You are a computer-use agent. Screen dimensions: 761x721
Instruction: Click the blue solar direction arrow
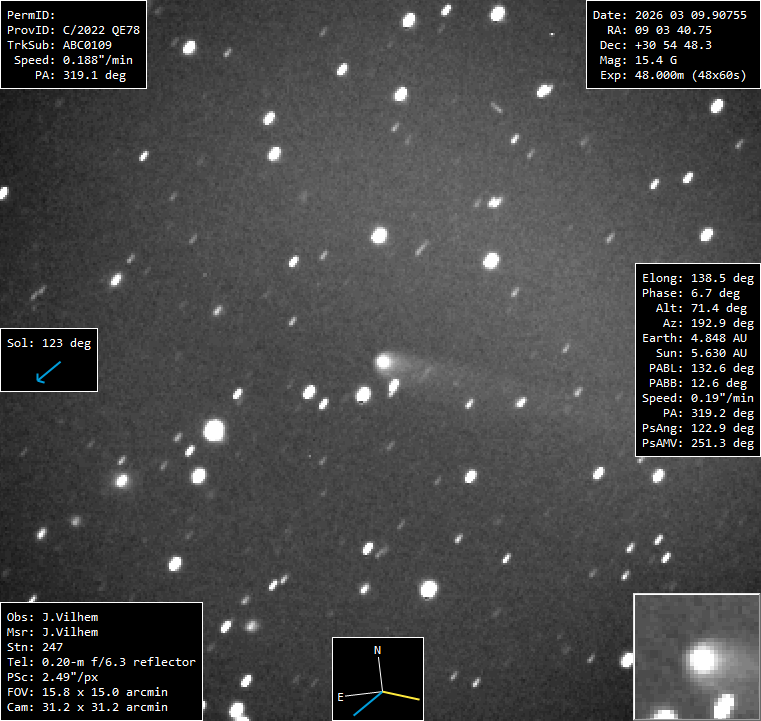47,373
